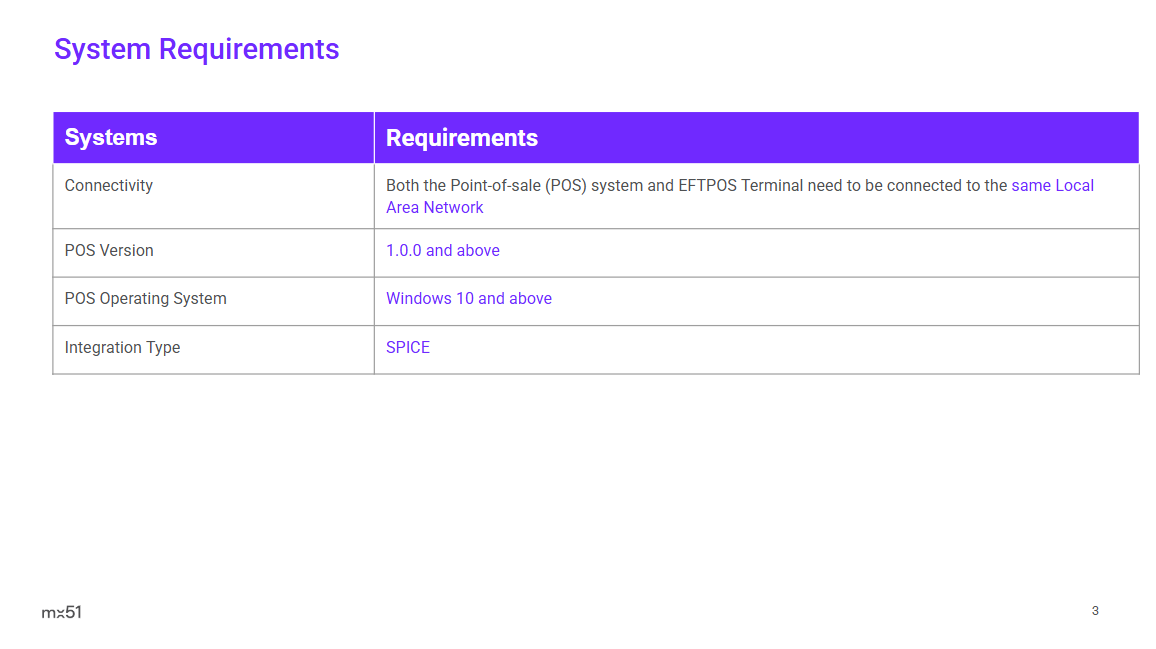The image size is (1156, 649).
Task: Click the POS Operating System cell
Action: click(x=145, y=299)
